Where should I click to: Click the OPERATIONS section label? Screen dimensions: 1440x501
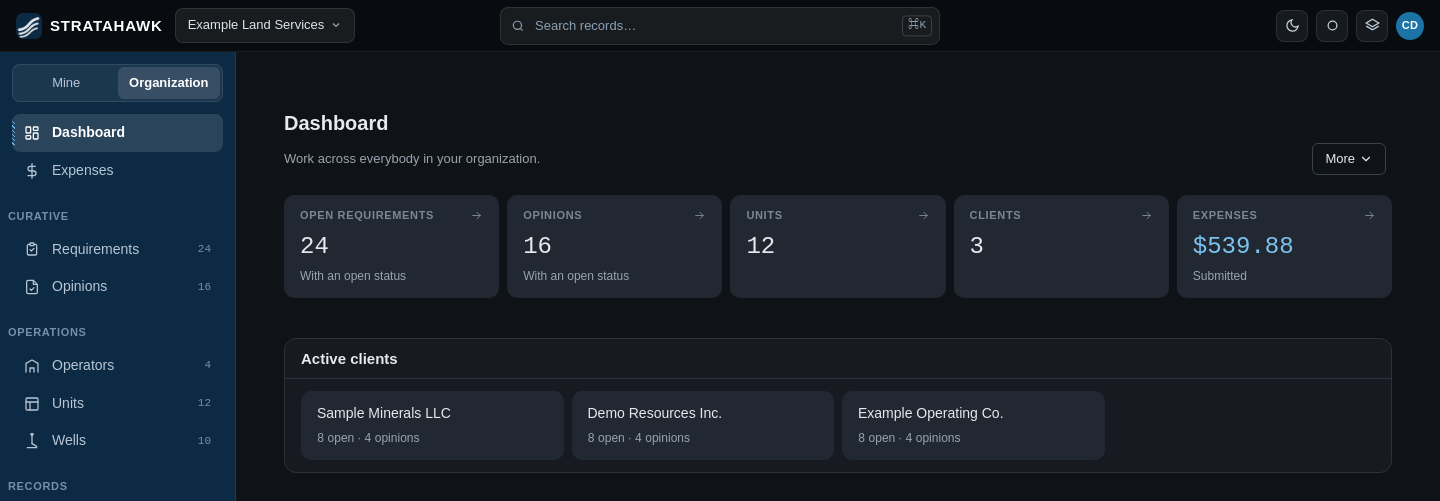tap(47, 332)
